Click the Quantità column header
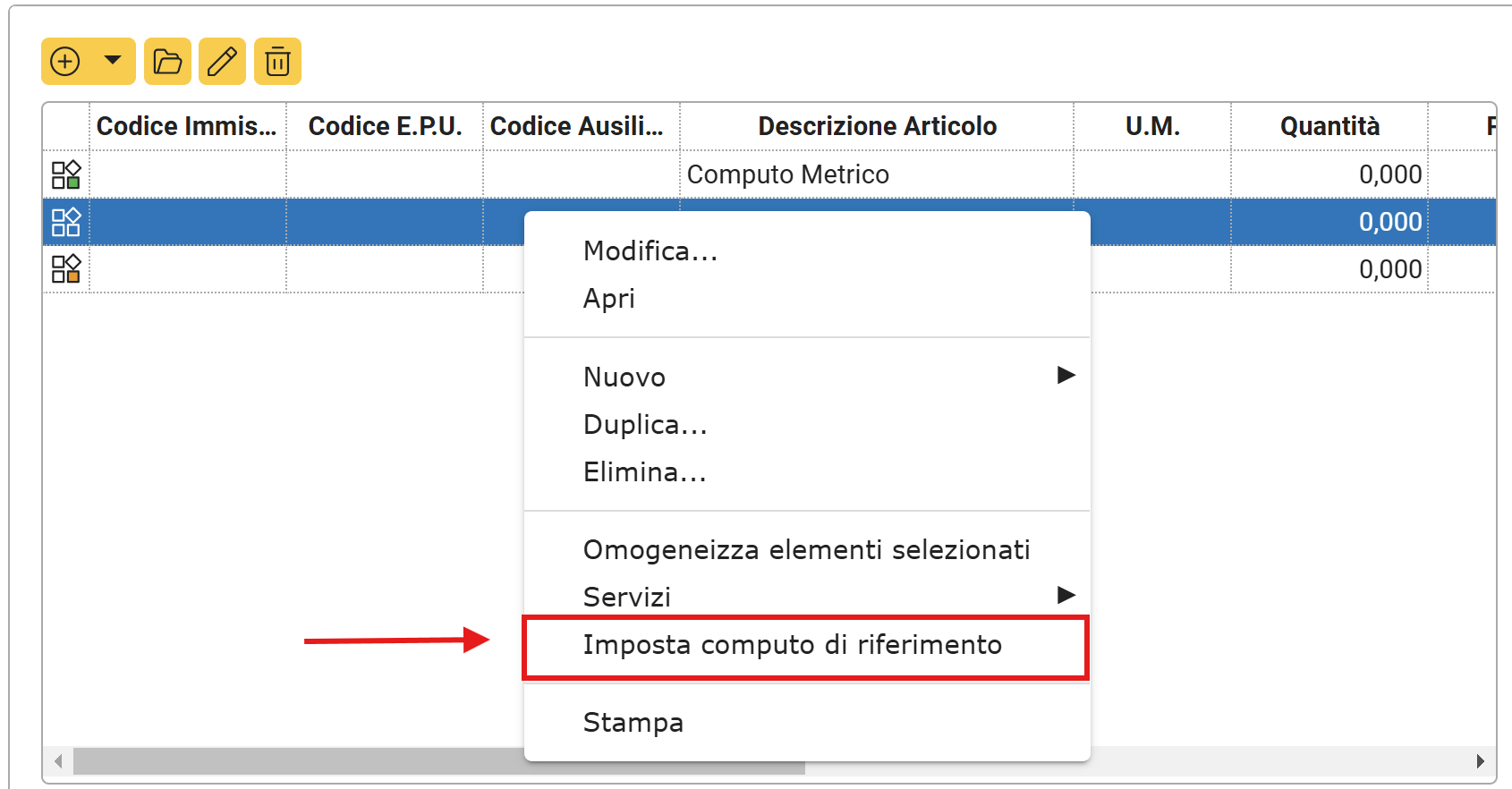 pos(1329,126)
